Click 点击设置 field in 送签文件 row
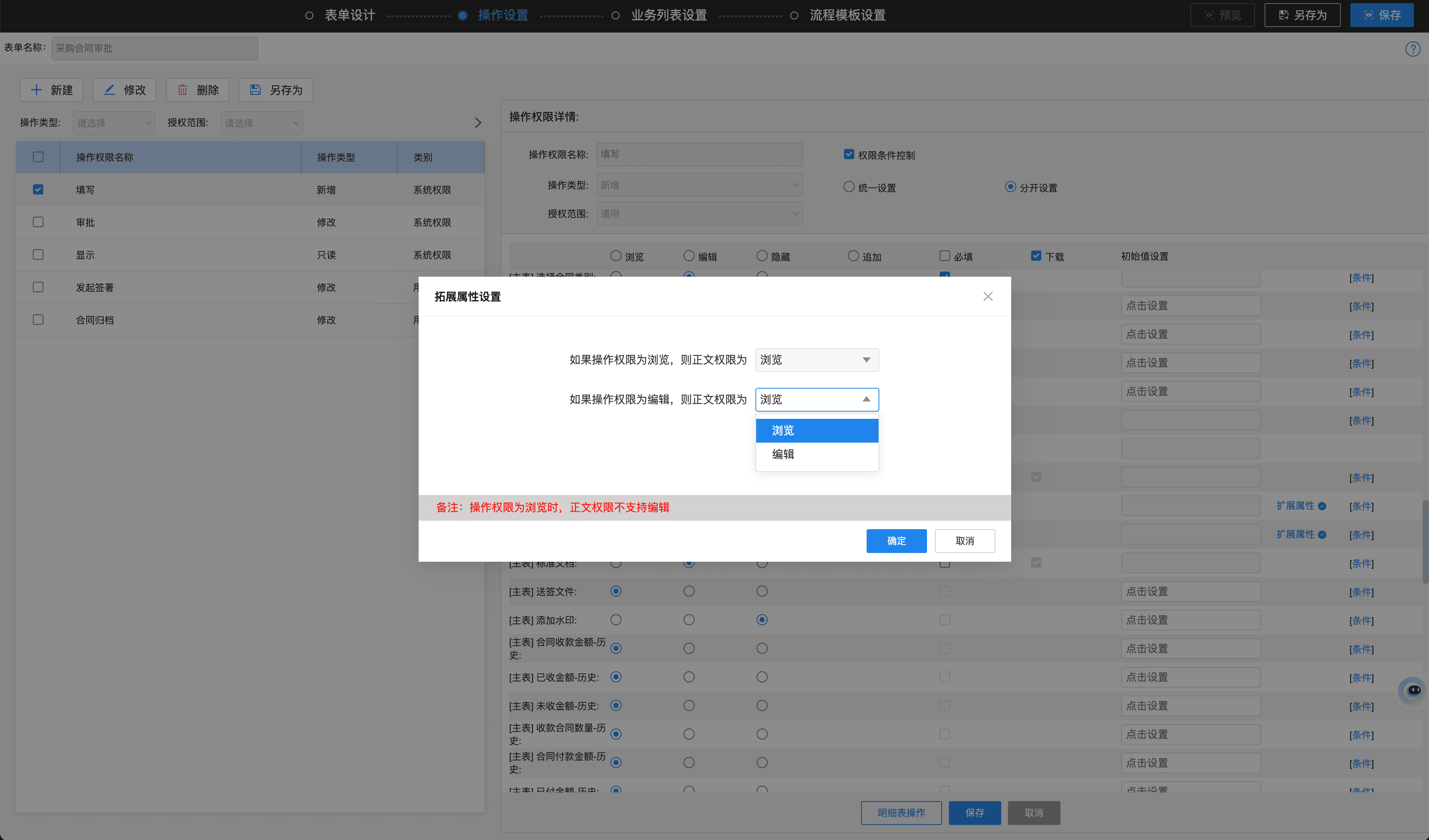The width and height of the screenshot is (1429, 840). (1191, 592)
